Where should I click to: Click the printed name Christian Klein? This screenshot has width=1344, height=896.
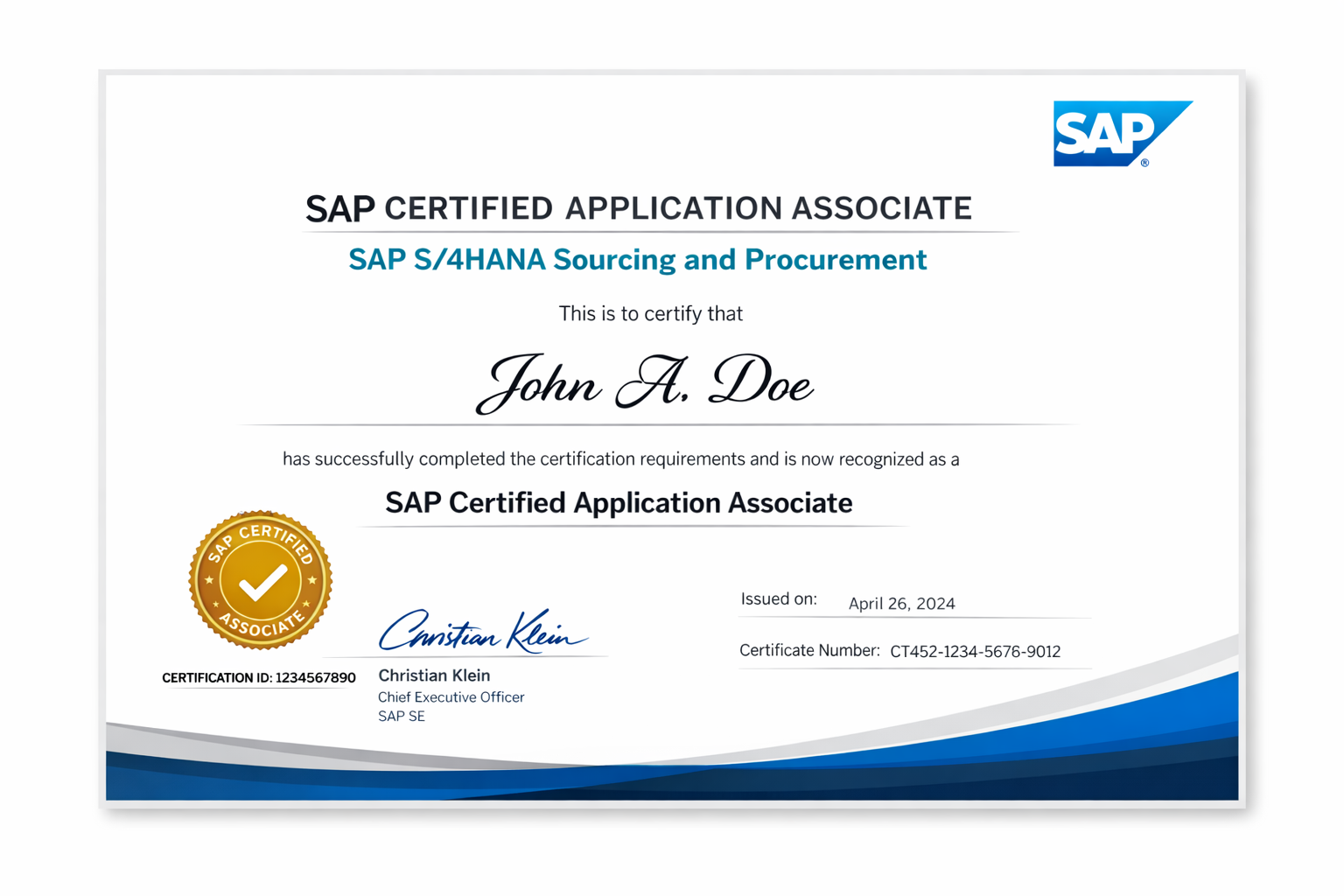(x=434, y=675)
